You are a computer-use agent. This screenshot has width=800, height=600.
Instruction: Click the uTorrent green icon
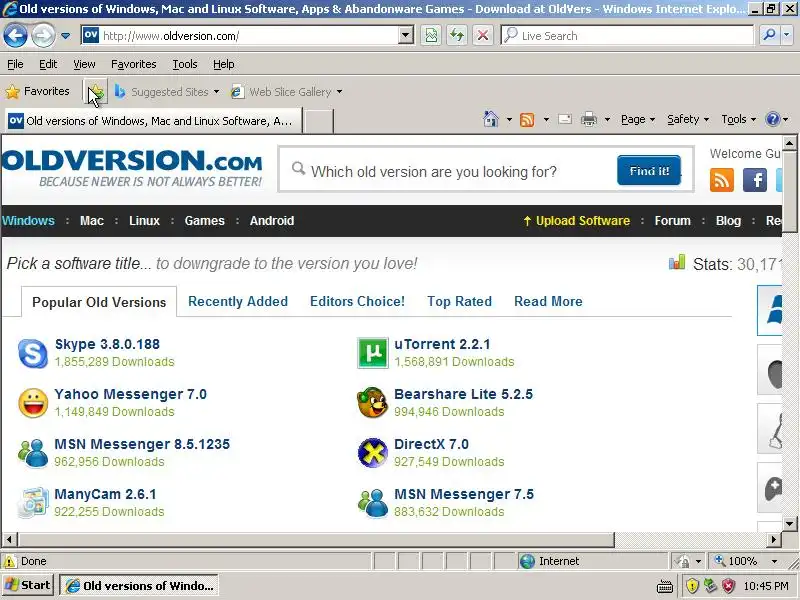[x=372, y=353]
